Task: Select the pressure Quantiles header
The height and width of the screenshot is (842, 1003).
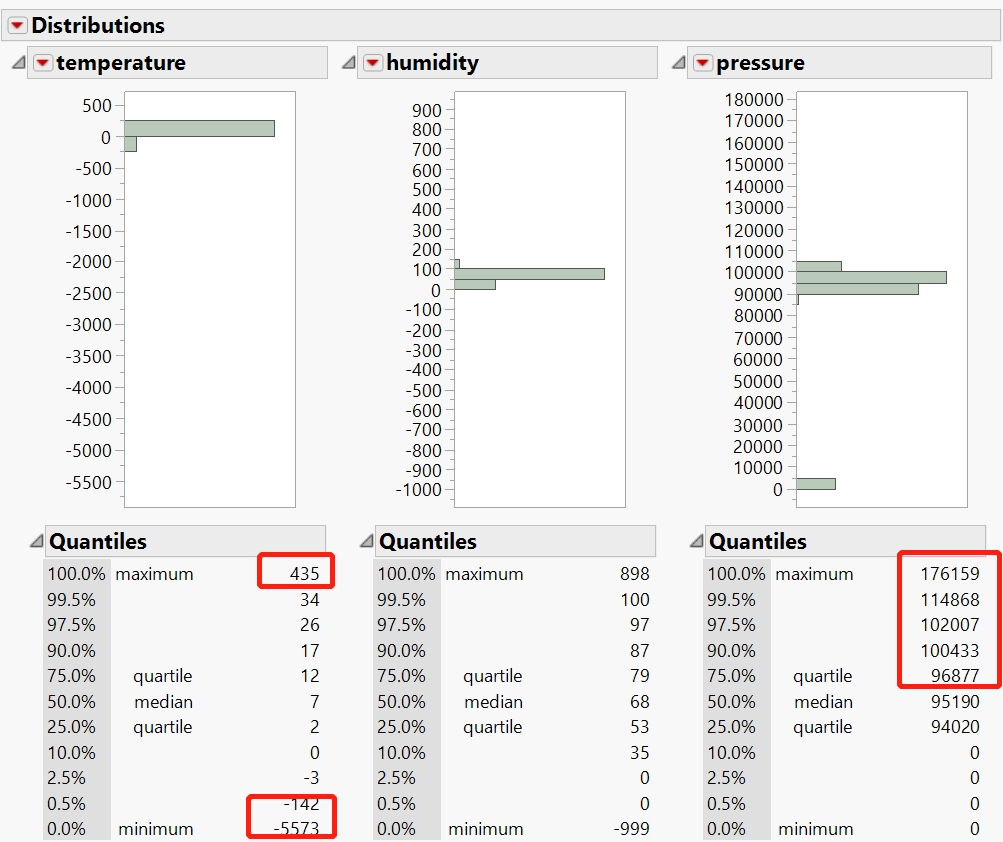Action: point(846,541)
